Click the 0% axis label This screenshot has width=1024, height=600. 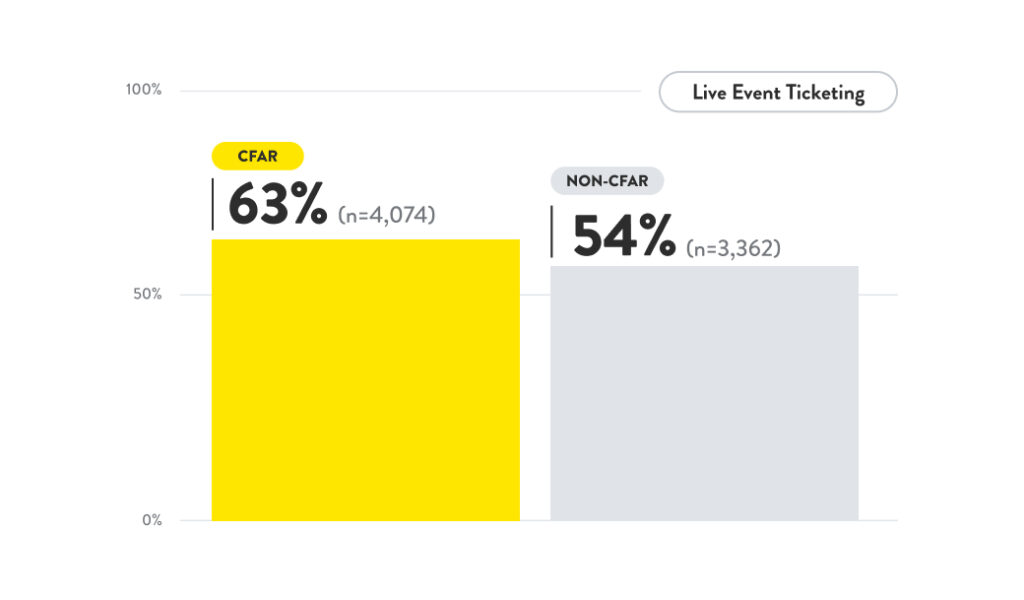click(151, 520)
